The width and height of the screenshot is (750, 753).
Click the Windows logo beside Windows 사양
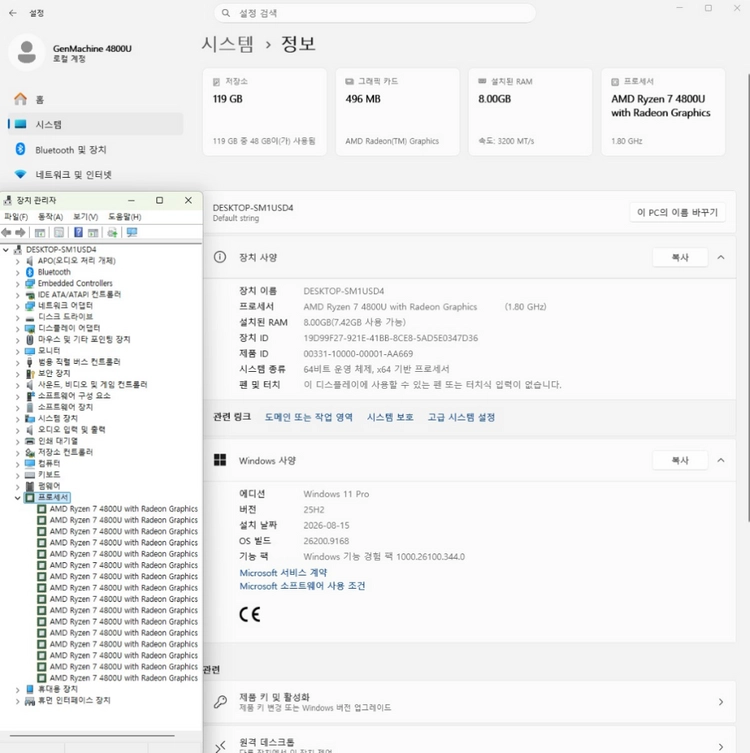point(220,460)
